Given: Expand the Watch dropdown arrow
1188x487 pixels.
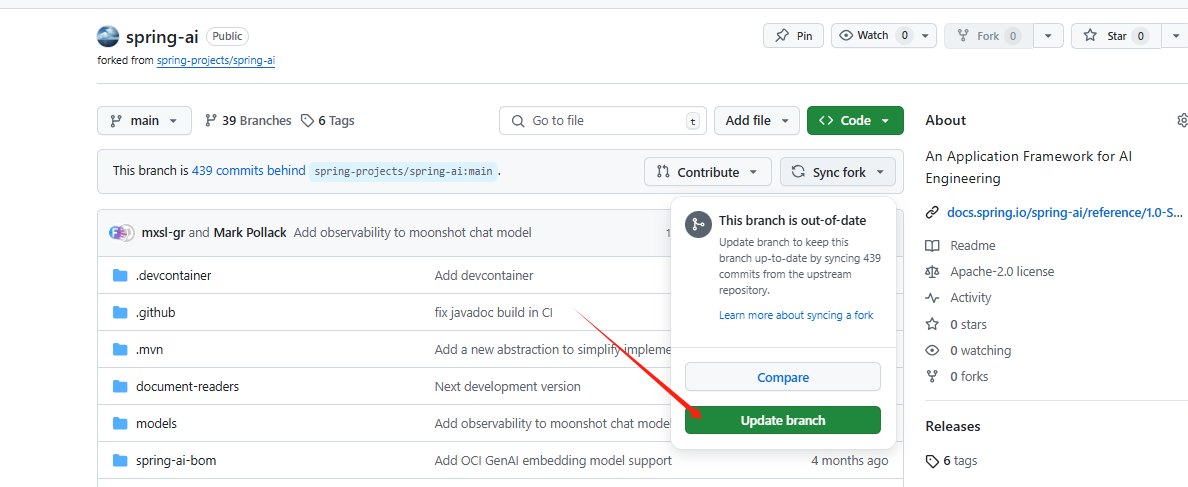Looking at the screenshot, I should tap(925, 36).
